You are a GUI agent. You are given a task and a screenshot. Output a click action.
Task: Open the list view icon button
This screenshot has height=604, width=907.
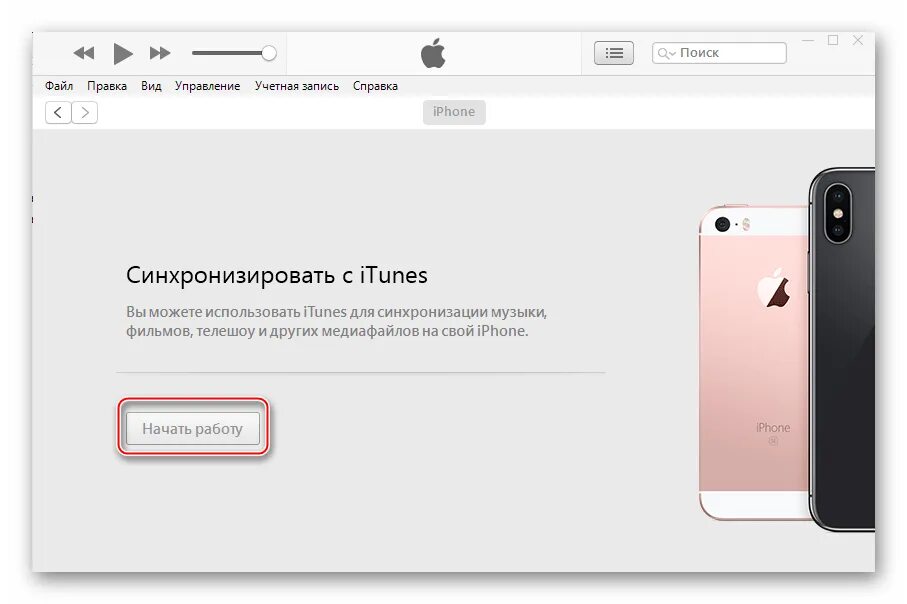[614, 53]
